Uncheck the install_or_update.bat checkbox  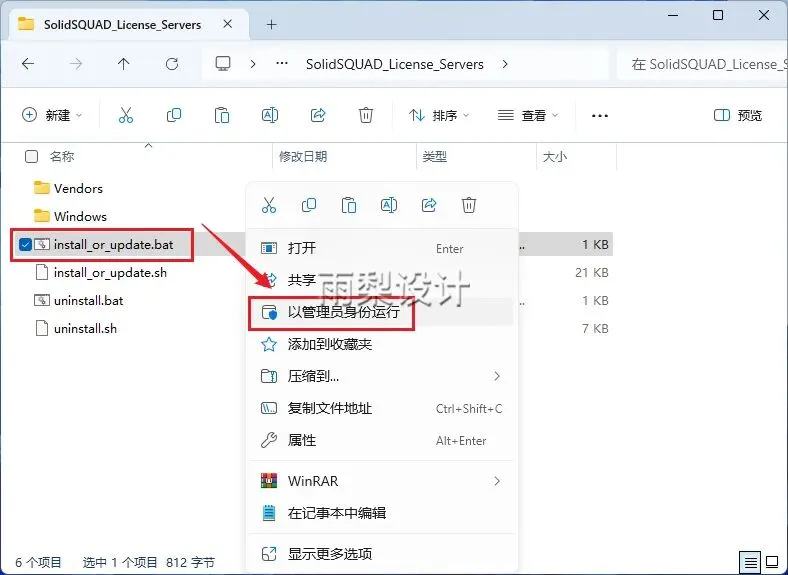click(25, 245)
